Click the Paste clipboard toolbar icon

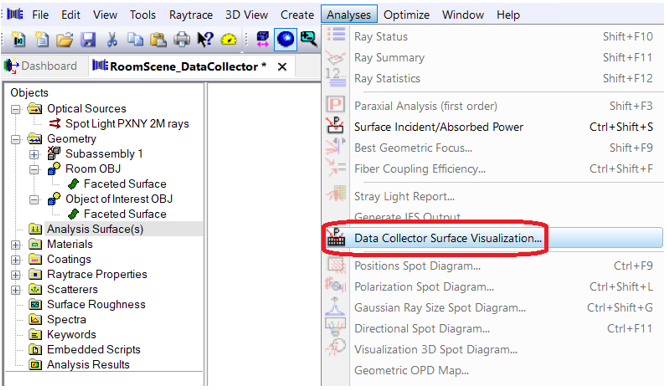(158, 40)
